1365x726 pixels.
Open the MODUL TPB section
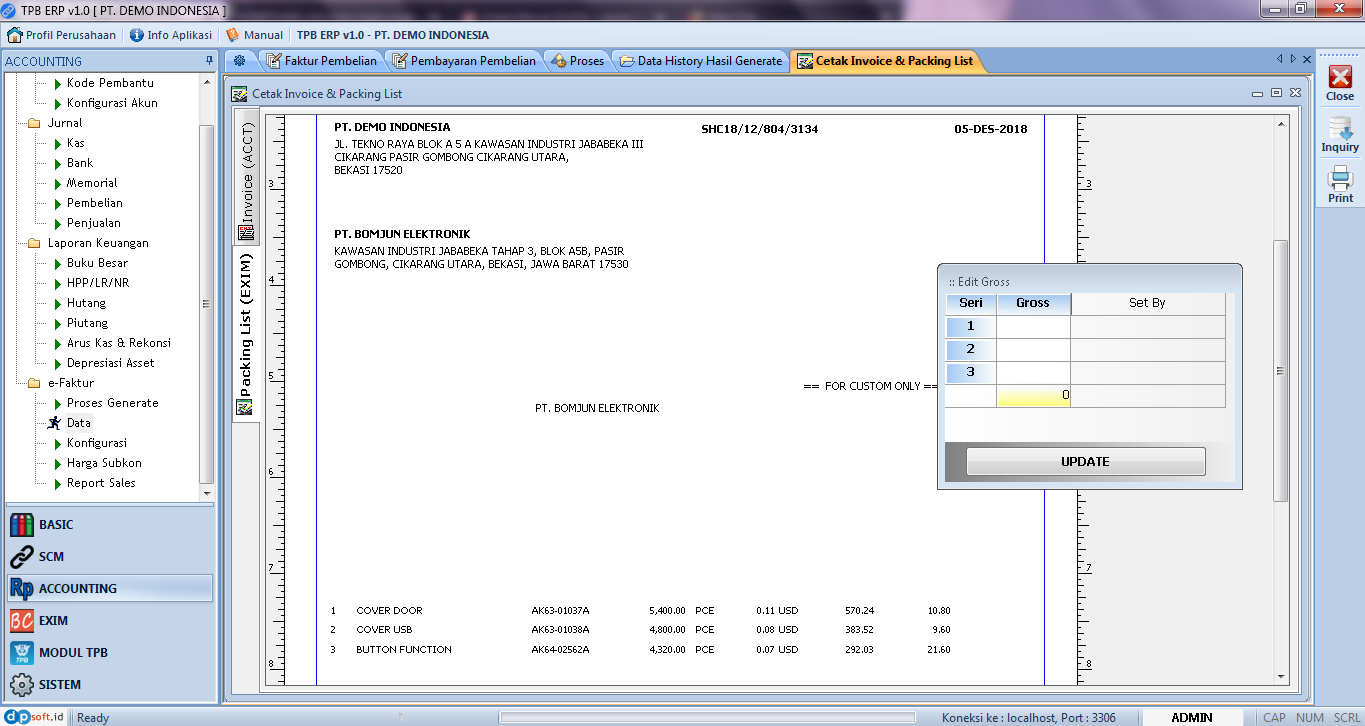(x=72, y=653)
